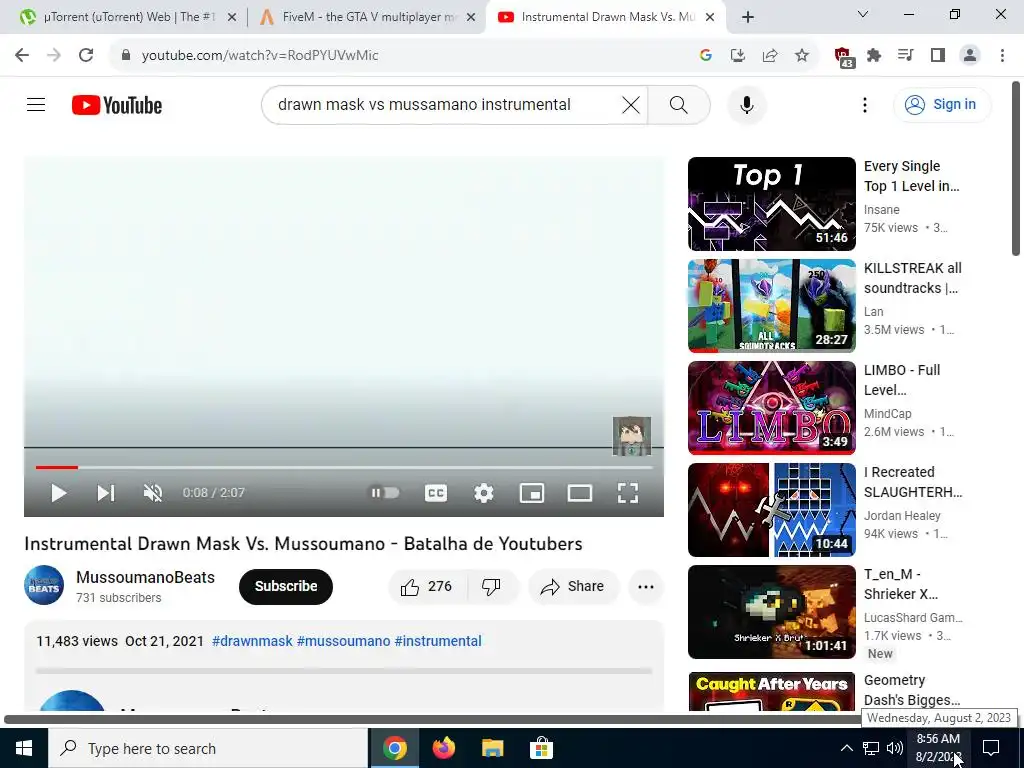Open a new browser tab
Viewport: 1024px width, 768px height.
pyautogui.click(x=748, y=18)
